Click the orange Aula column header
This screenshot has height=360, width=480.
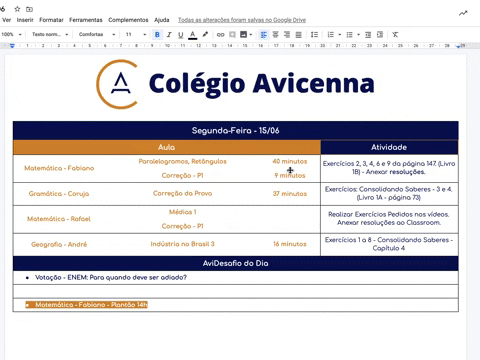point(166,147)
